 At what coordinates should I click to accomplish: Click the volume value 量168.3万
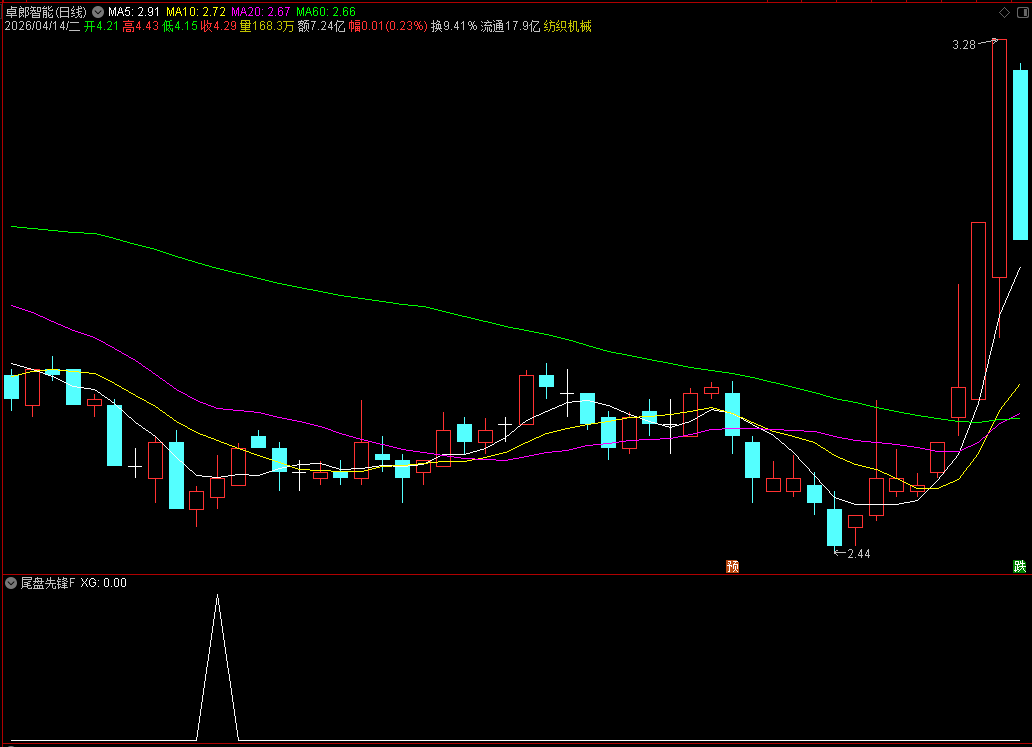[x=267, y=26]
